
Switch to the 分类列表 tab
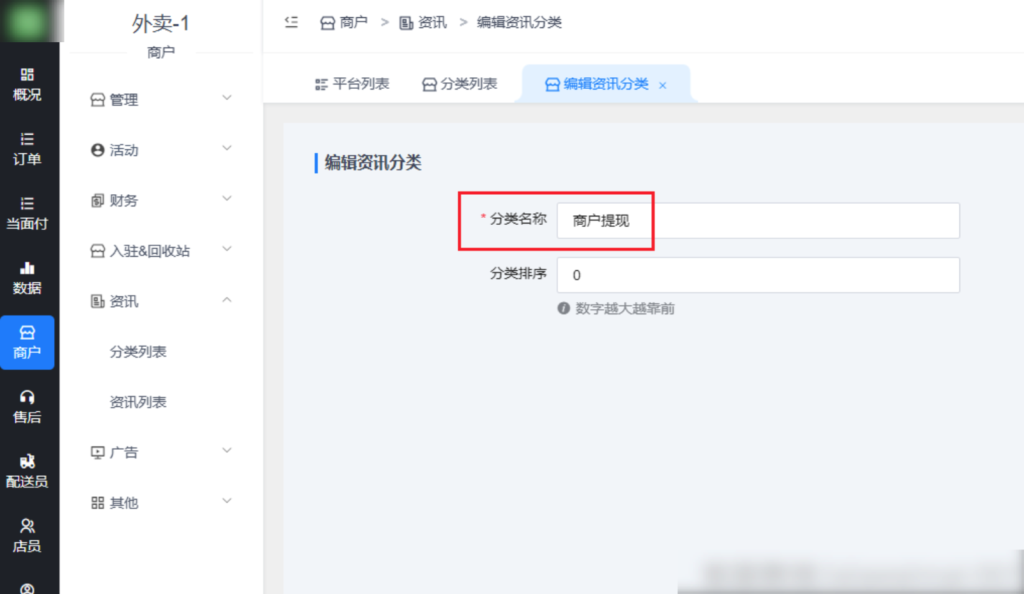point(459,84)
